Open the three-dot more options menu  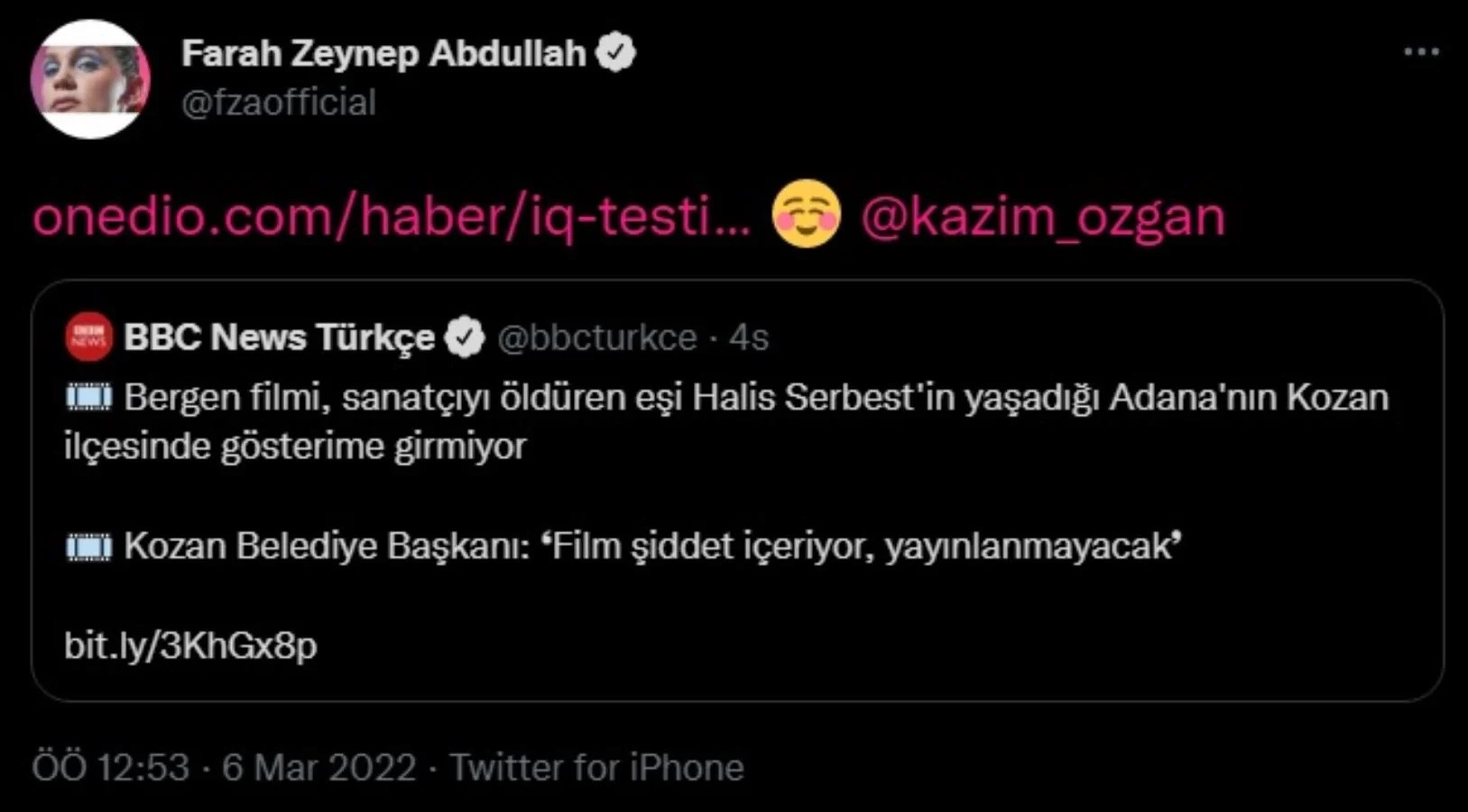click(1421, 50)
